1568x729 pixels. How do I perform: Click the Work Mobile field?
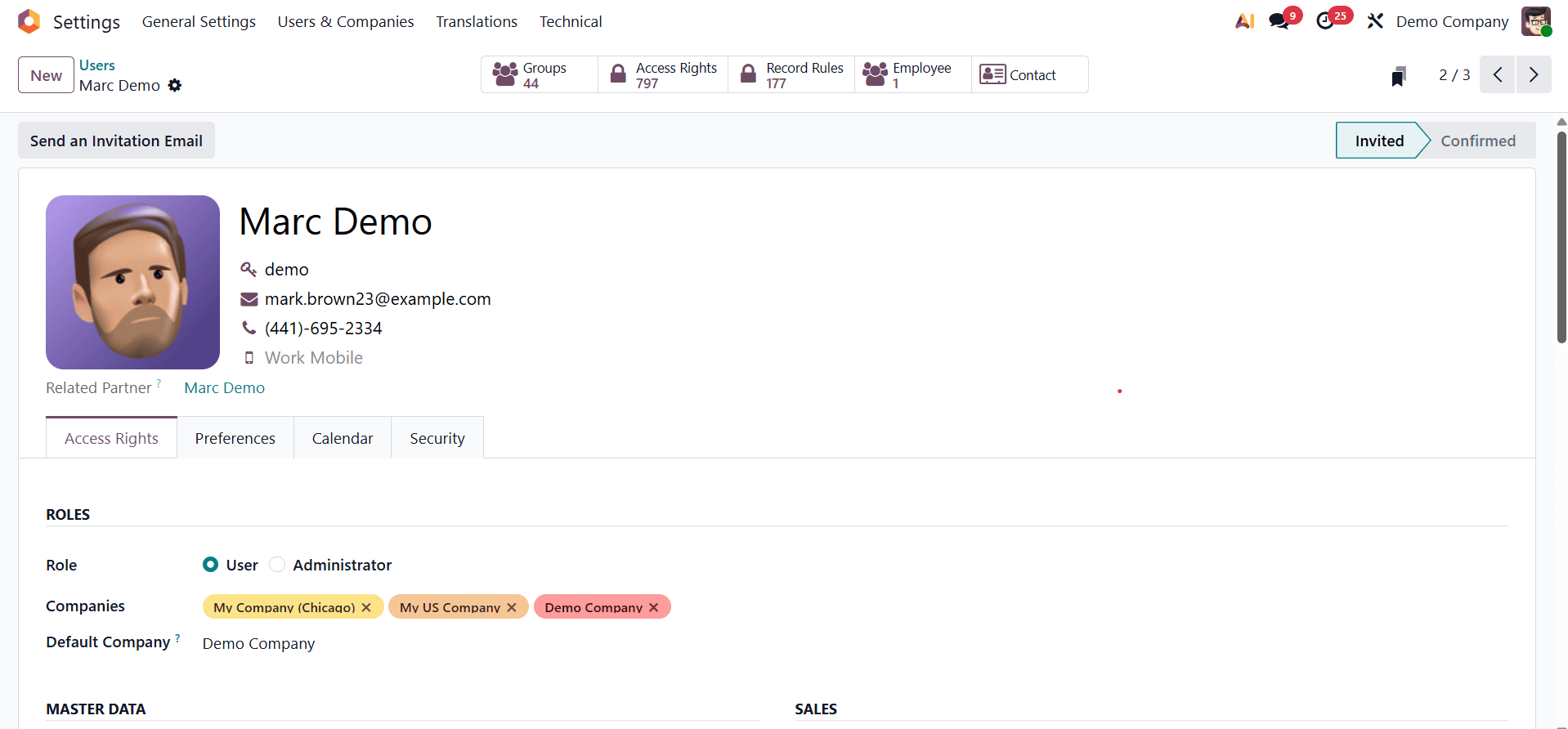pyautogui.click(x=314, y=358)
